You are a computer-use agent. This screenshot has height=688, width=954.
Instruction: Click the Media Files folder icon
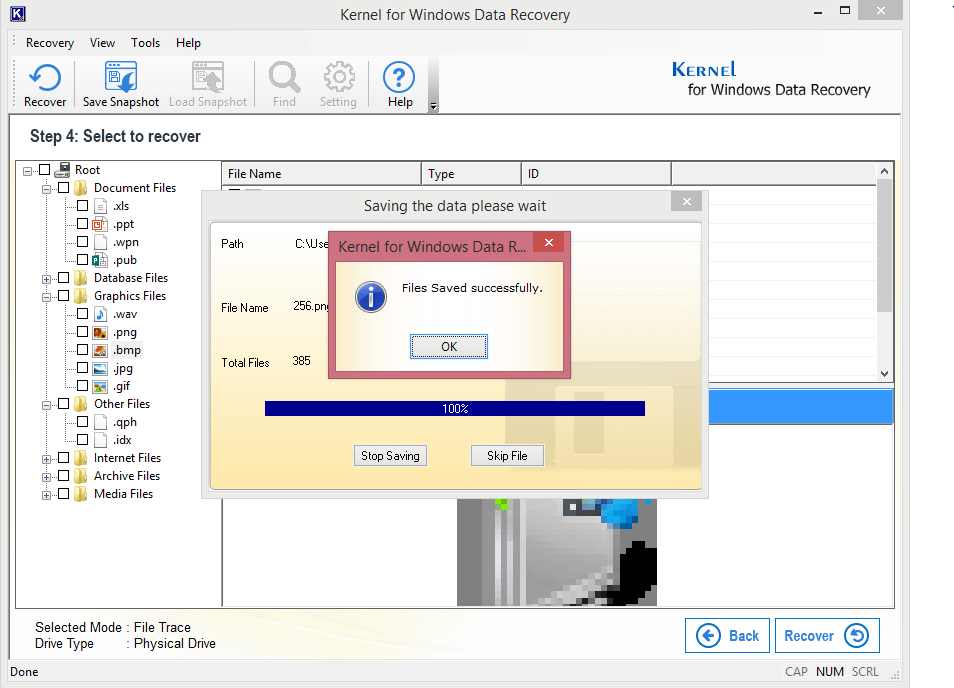81,494
